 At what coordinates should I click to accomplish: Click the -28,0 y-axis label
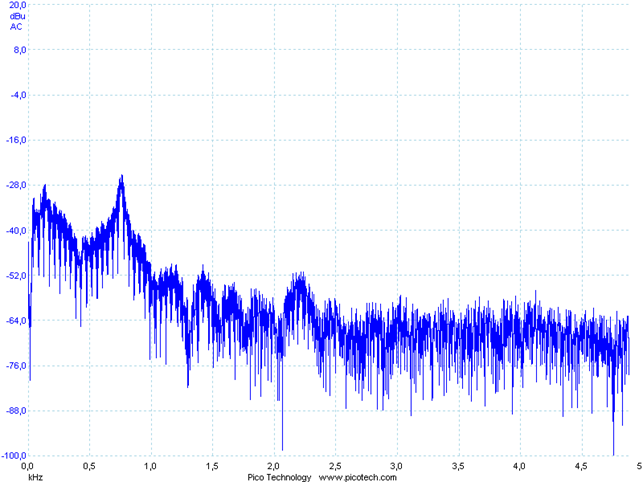coord(16,185)
